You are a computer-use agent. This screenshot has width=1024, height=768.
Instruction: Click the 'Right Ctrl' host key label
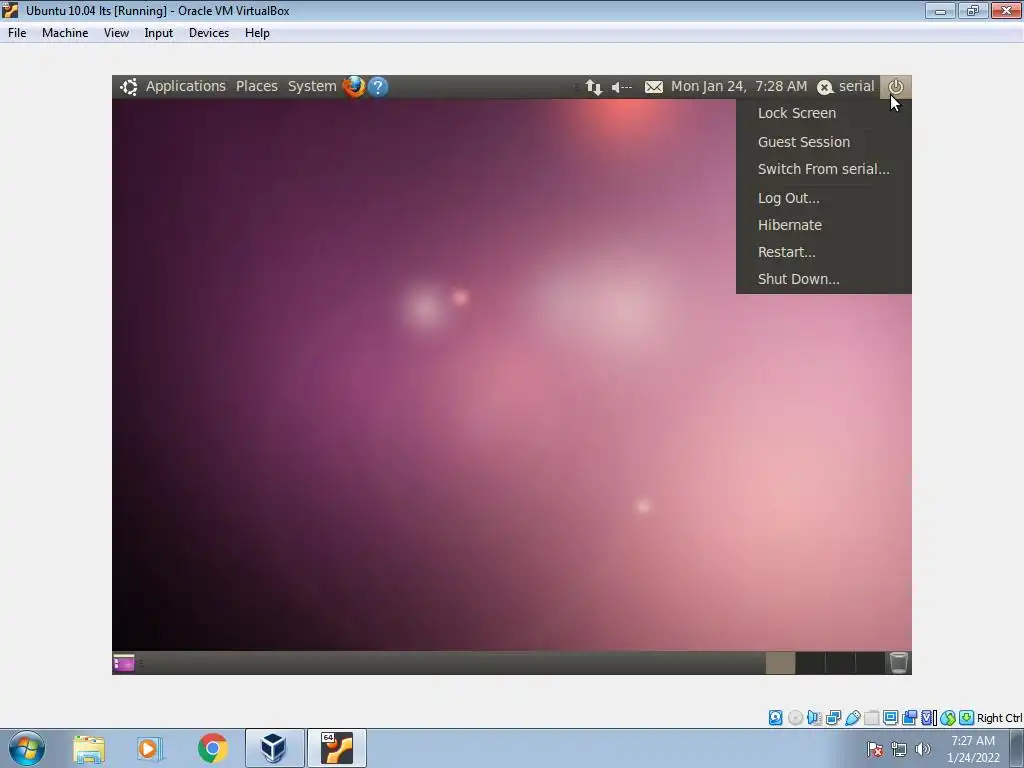pos(999,718)
